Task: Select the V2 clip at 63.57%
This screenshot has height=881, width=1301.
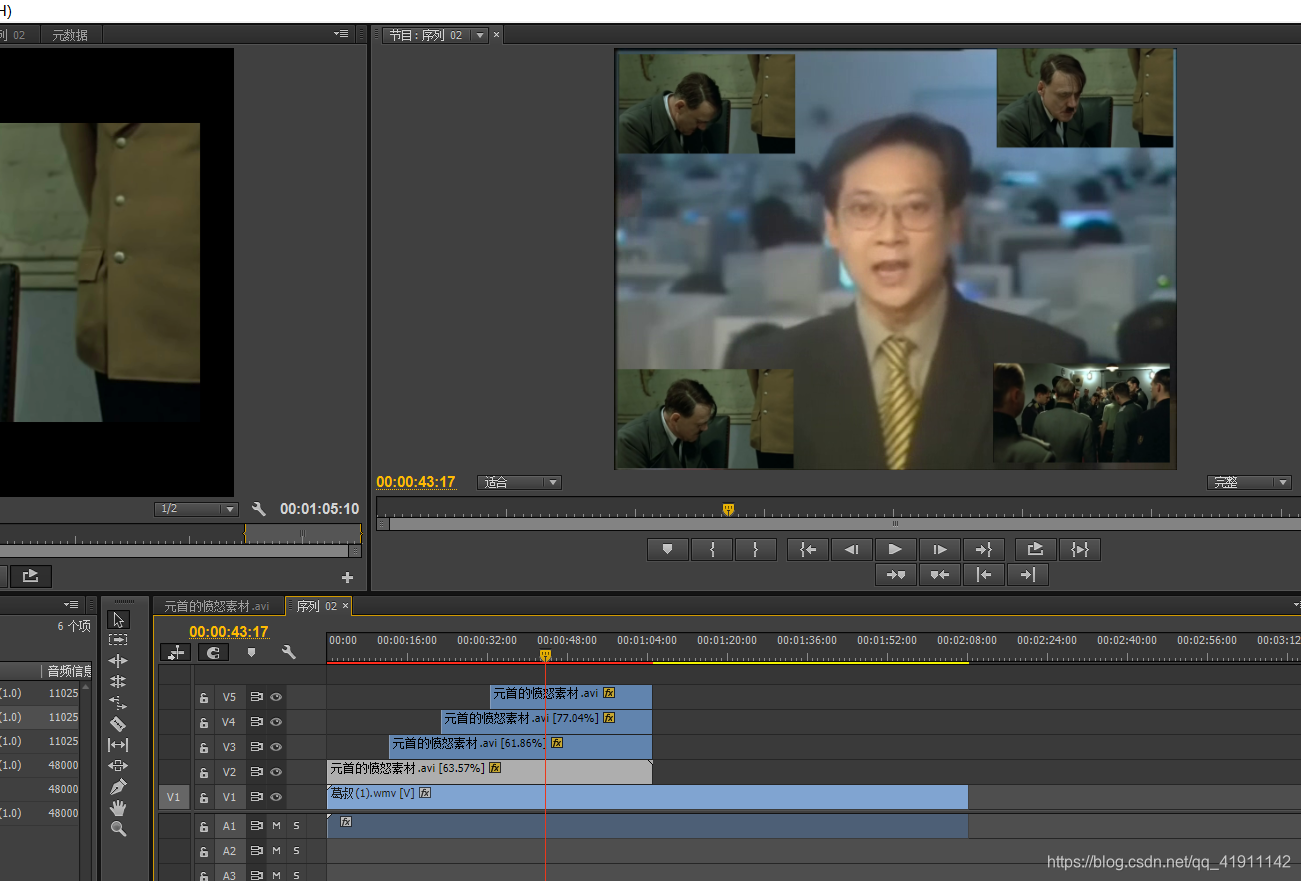Action: pyautogui.click(x=490, y=772)
